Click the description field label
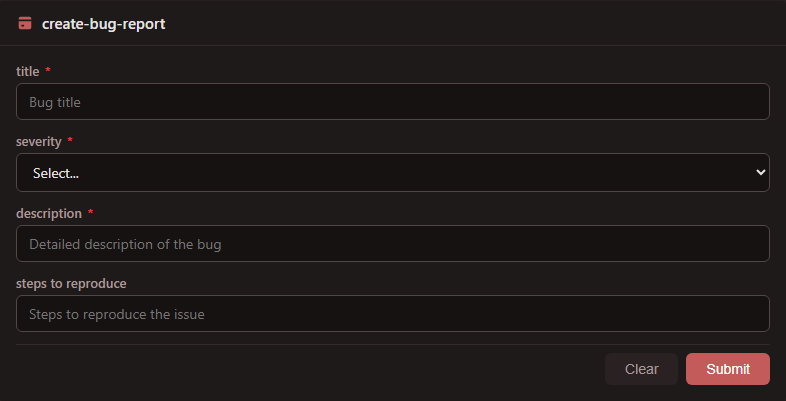786x401 pixels. (x=48, y=213)
